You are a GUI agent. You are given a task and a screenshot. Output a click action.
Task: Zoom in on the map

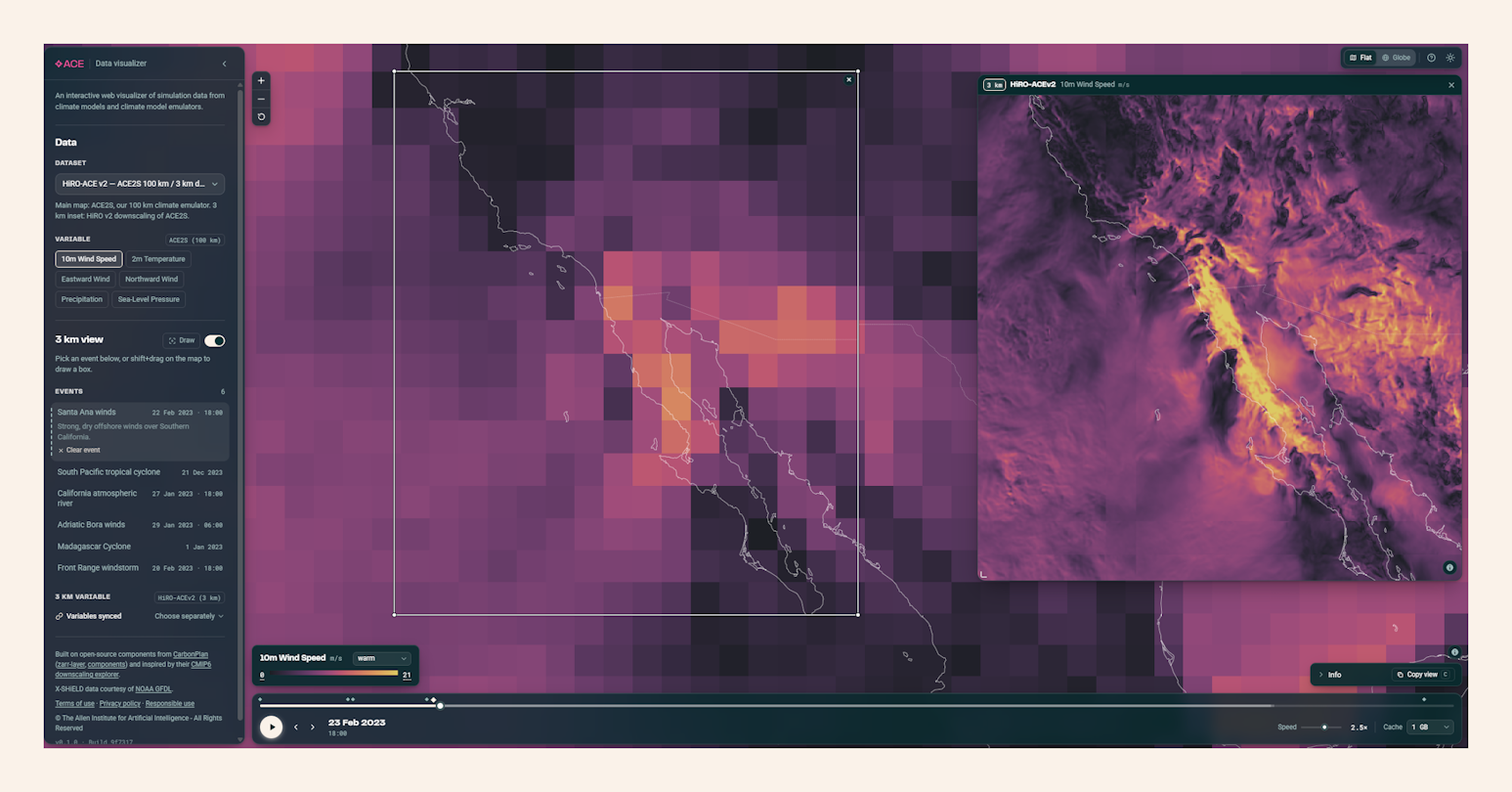click(x=261, y=81)
